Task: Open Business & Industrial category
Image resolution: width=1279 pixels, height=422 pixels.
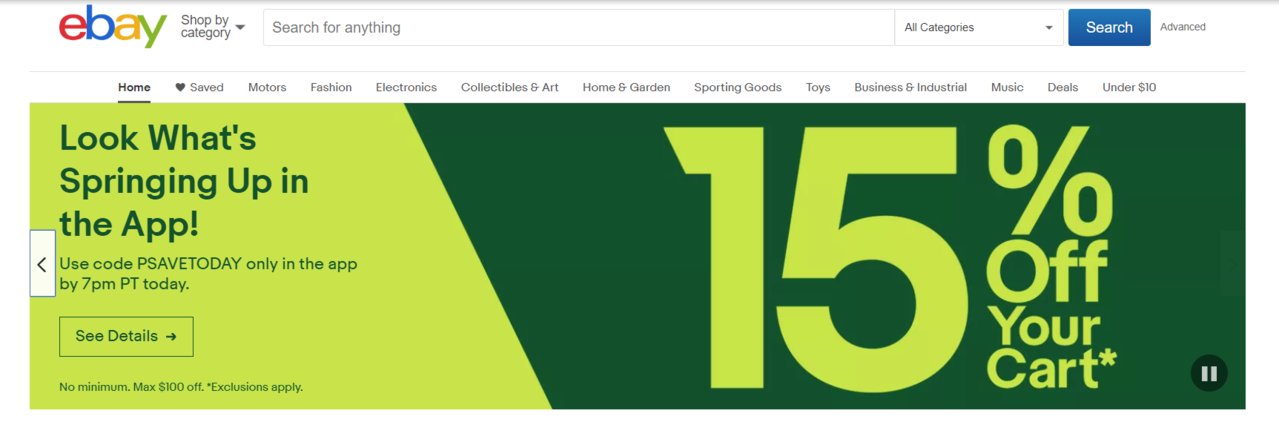Action: coord(910,87)
